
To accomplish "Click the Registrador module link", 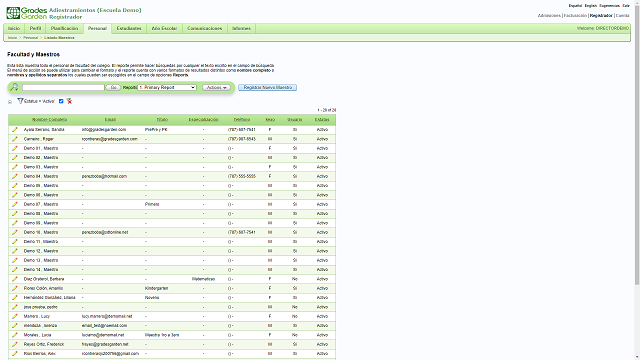I will (601, 16).
